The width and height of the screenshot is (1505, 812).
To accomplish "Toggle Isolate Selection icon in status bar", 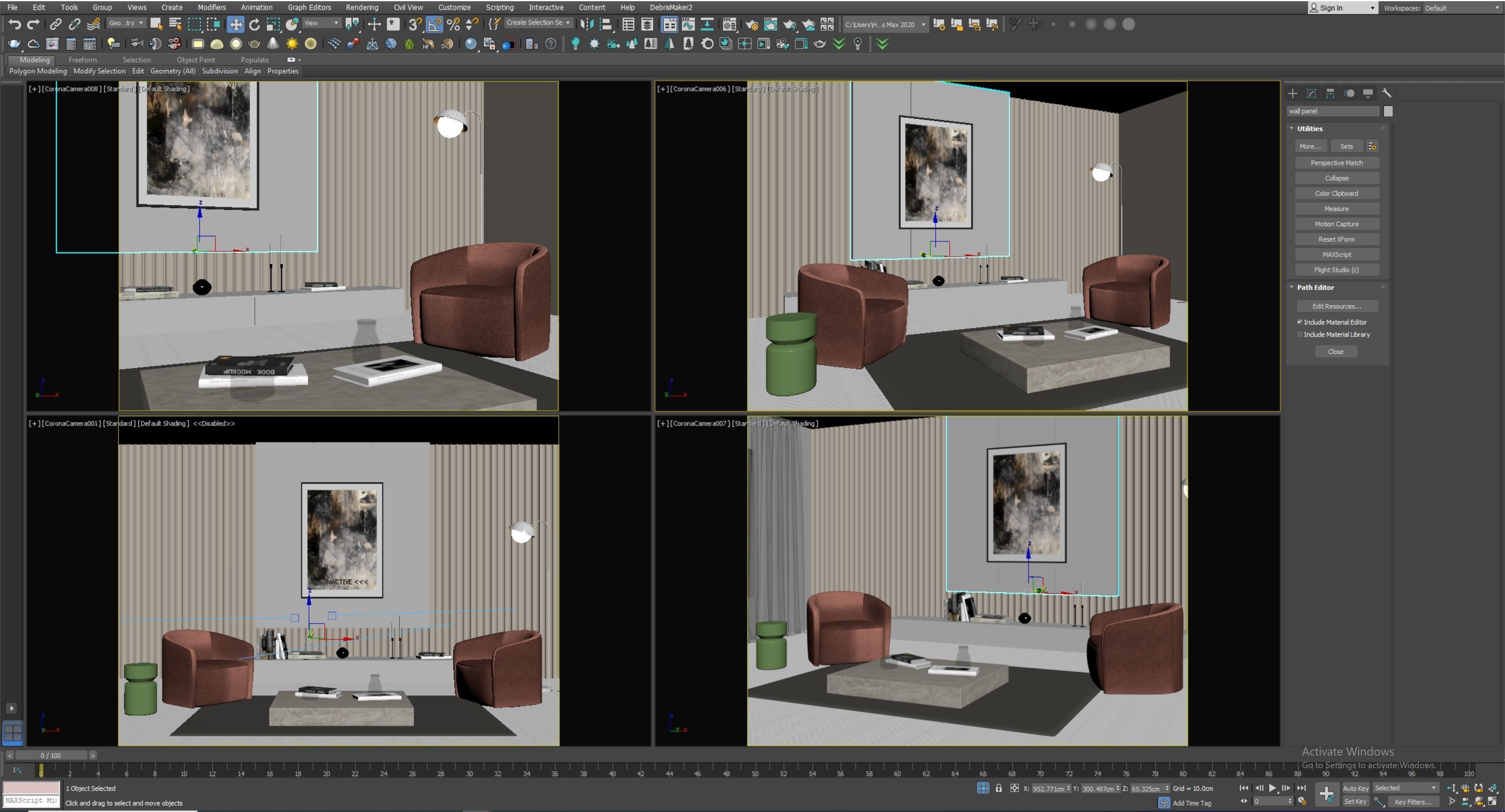I will click(983, 788).
